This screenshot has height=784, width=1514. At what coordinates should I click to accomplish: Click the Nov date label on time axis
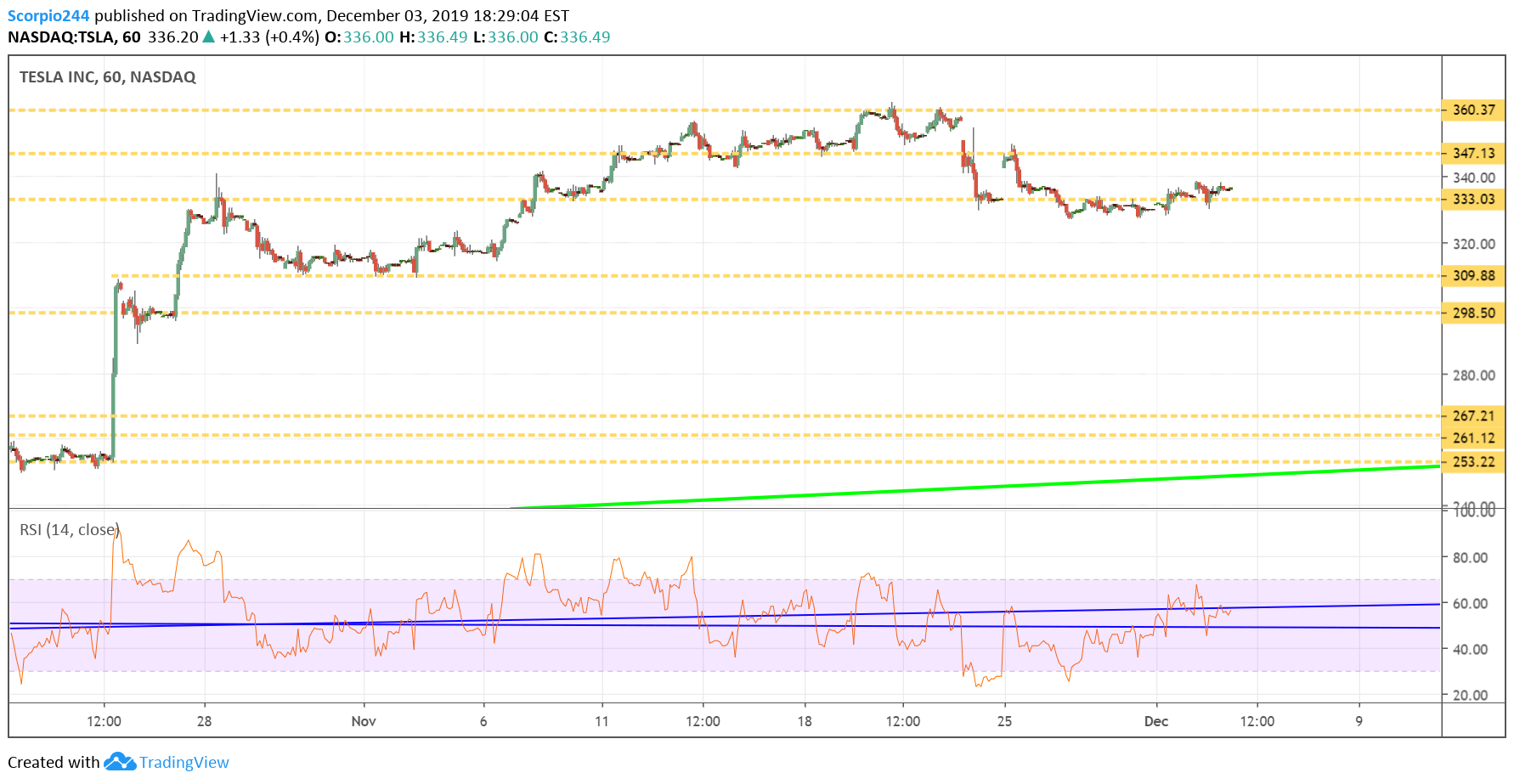(364, 721)
